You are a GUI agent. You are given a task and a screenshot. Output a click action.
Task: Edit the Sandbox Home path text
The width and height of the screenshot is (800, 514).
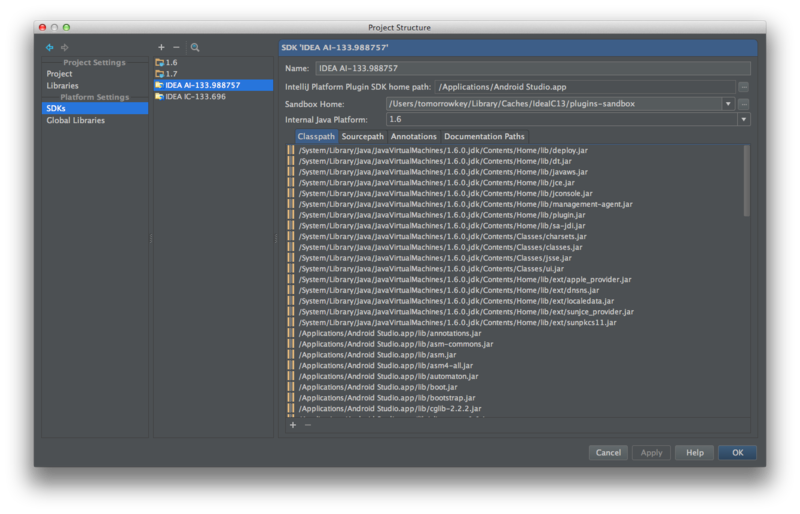point(554,104)
